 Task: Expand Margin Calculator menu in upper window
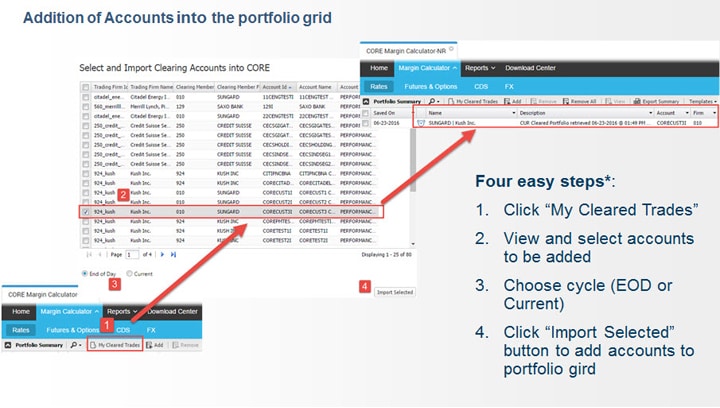coord(427,68)
